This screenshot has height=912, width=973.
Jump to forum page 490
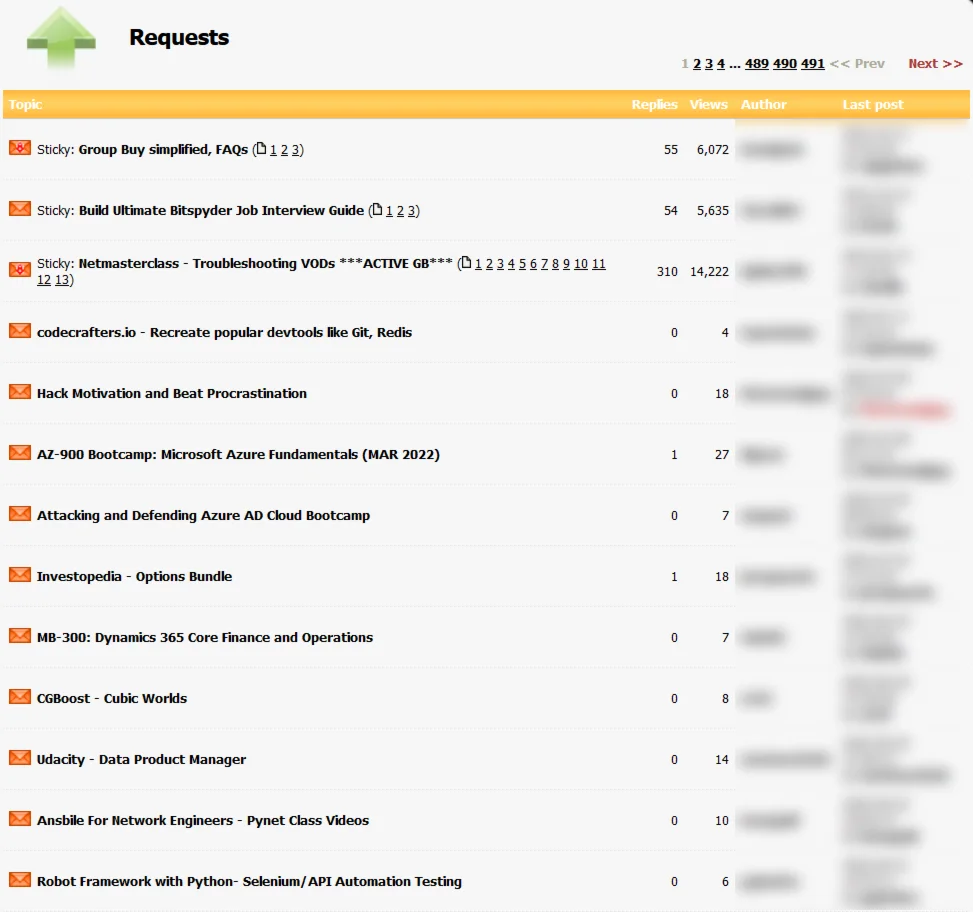(x=784, y=64)
